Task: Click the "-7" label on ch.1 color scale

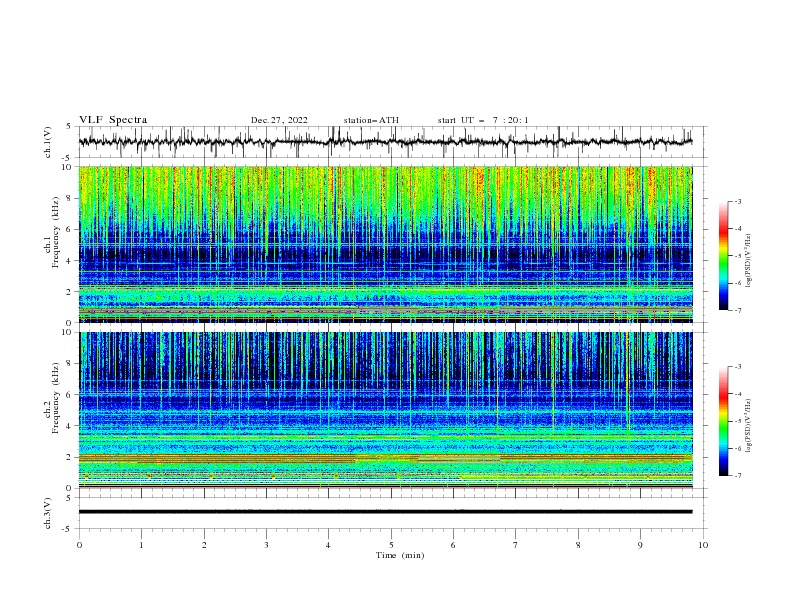Action: click(x=737, y=310)
